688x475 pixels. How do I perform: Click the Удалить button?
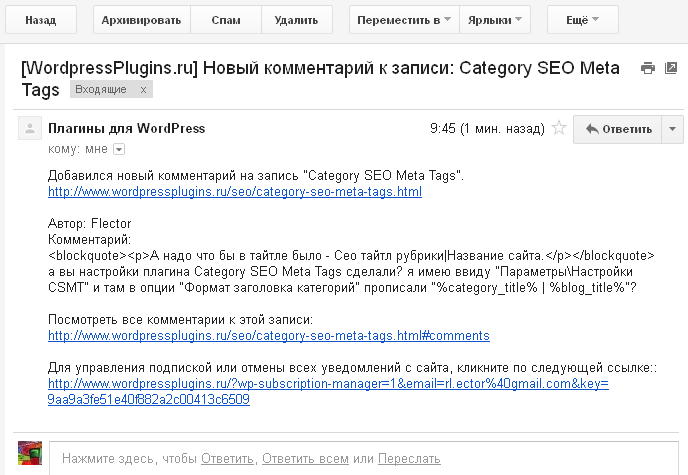pyautogui.click(x=297, y=20)
